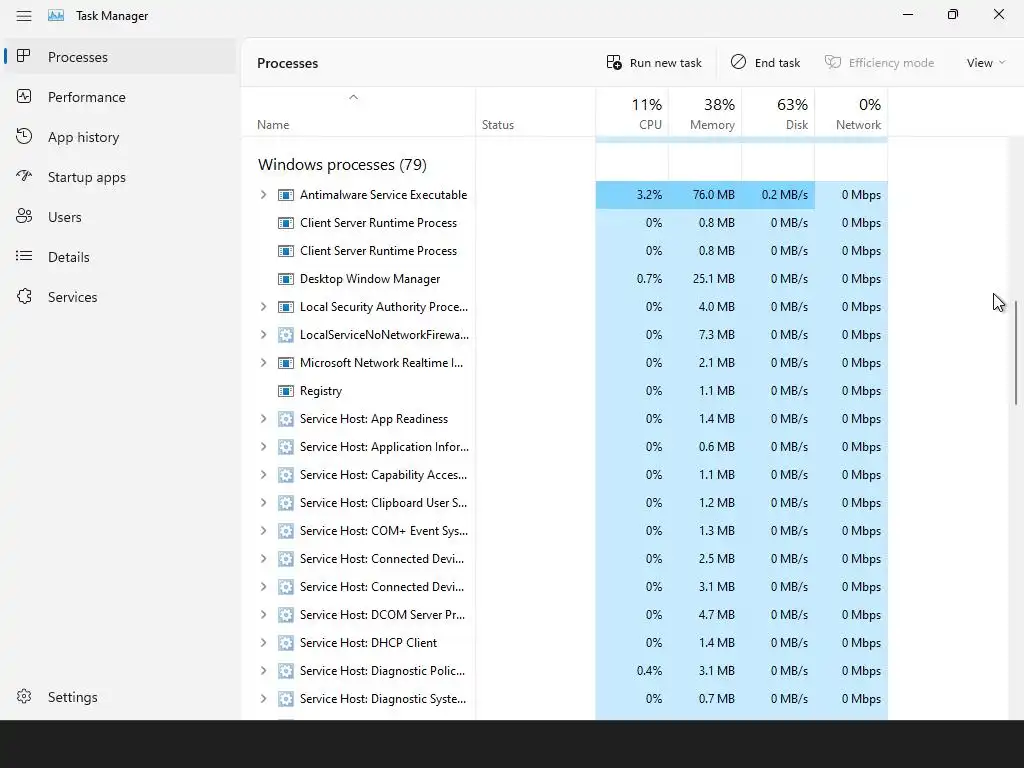The height and width of the screenshot is (768, 1024).
Task: Click the Run new task button
Action: coord(654,63)
